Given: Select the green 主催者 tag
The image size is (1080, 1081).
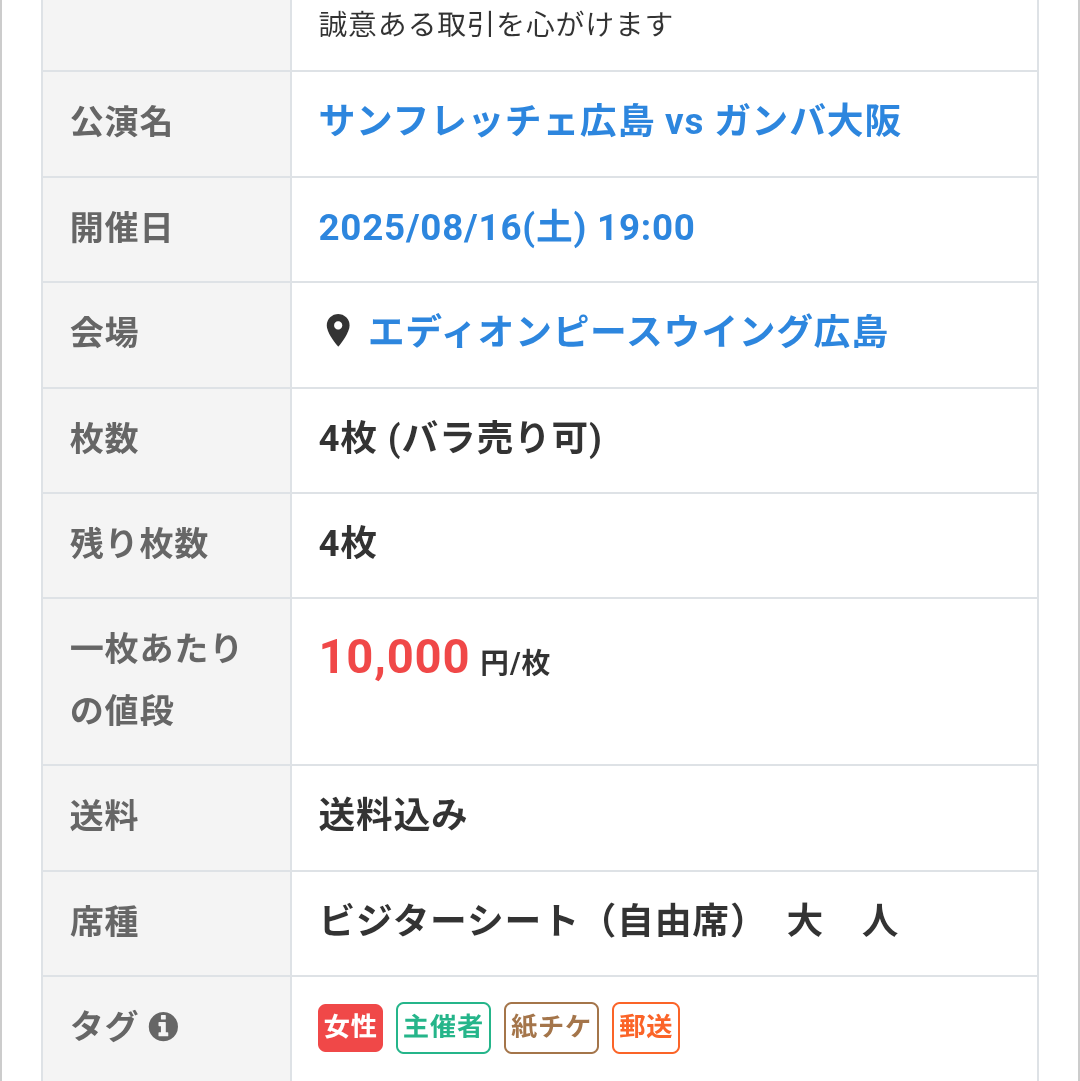Looking at the screenshot, I should click(443, 1028).
